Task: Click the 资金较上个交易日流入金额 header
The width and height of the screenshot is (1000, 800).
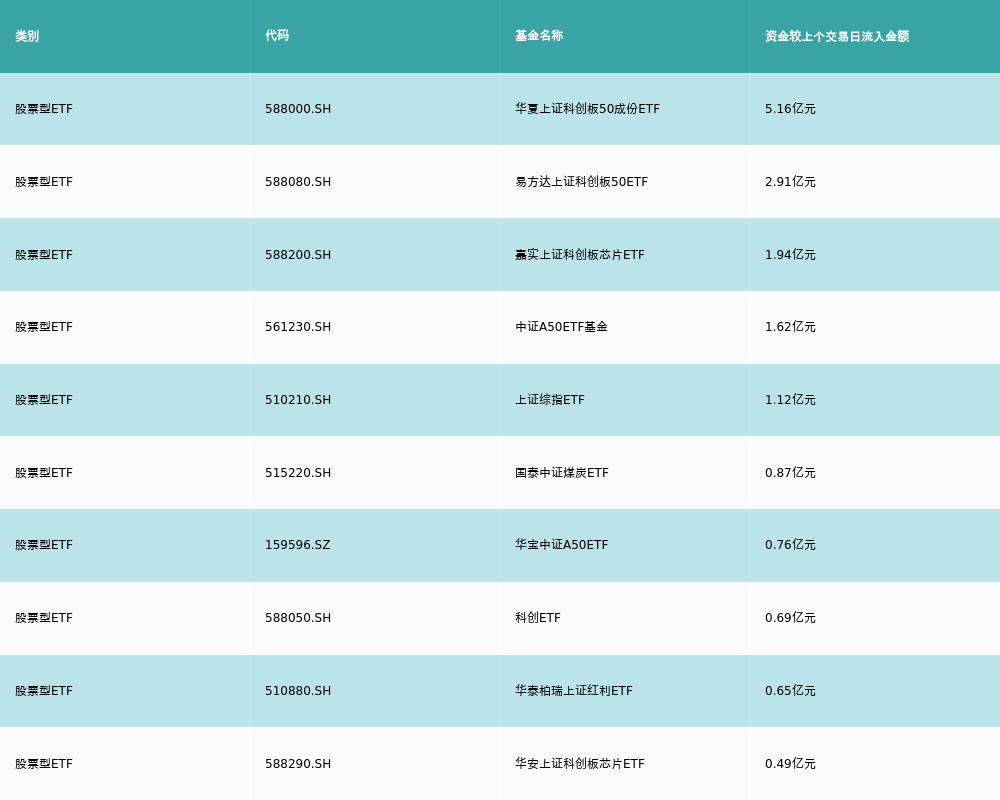Action: tap(837, 36)
